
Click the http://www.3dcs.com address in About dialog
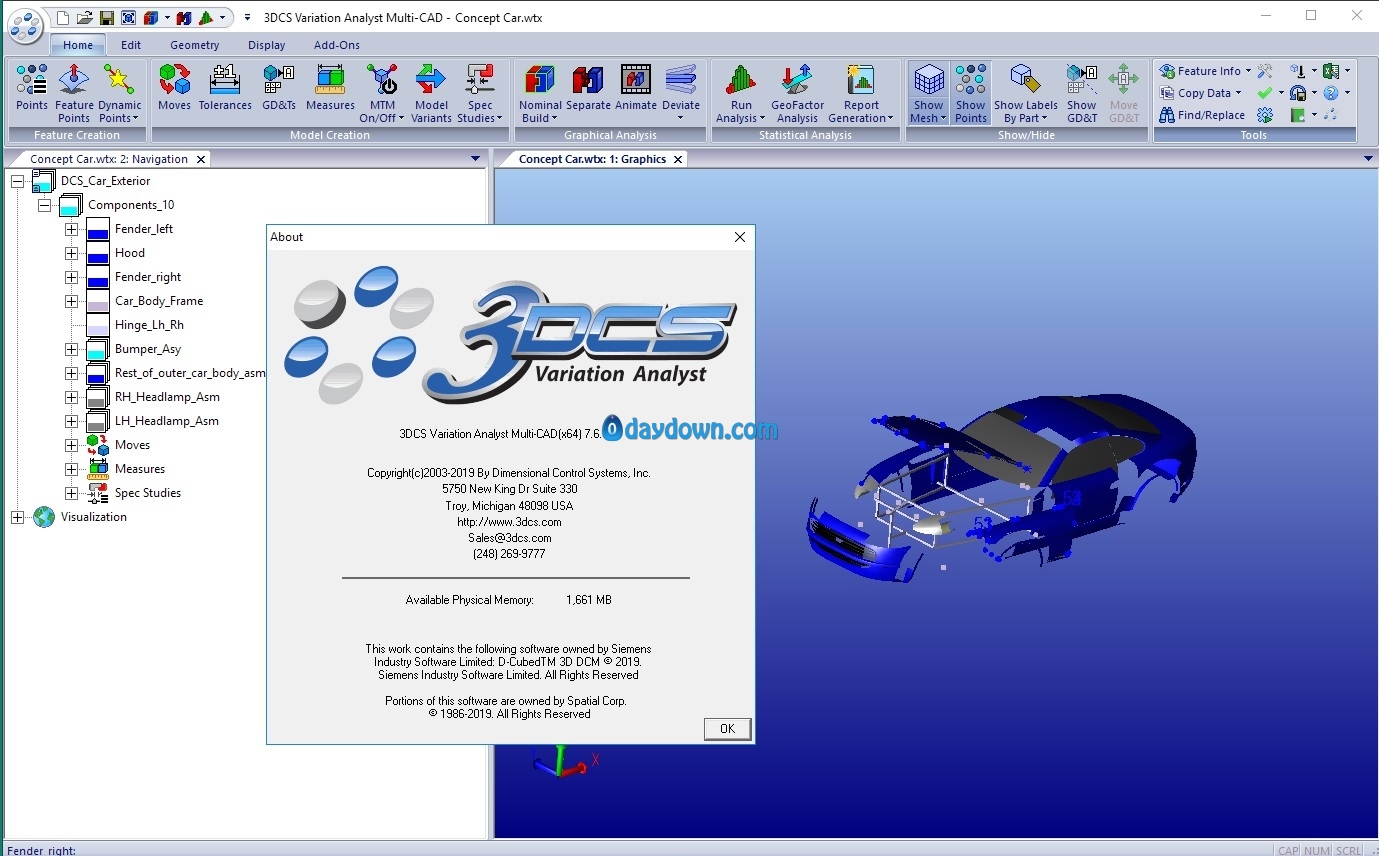tap(509, 522)
